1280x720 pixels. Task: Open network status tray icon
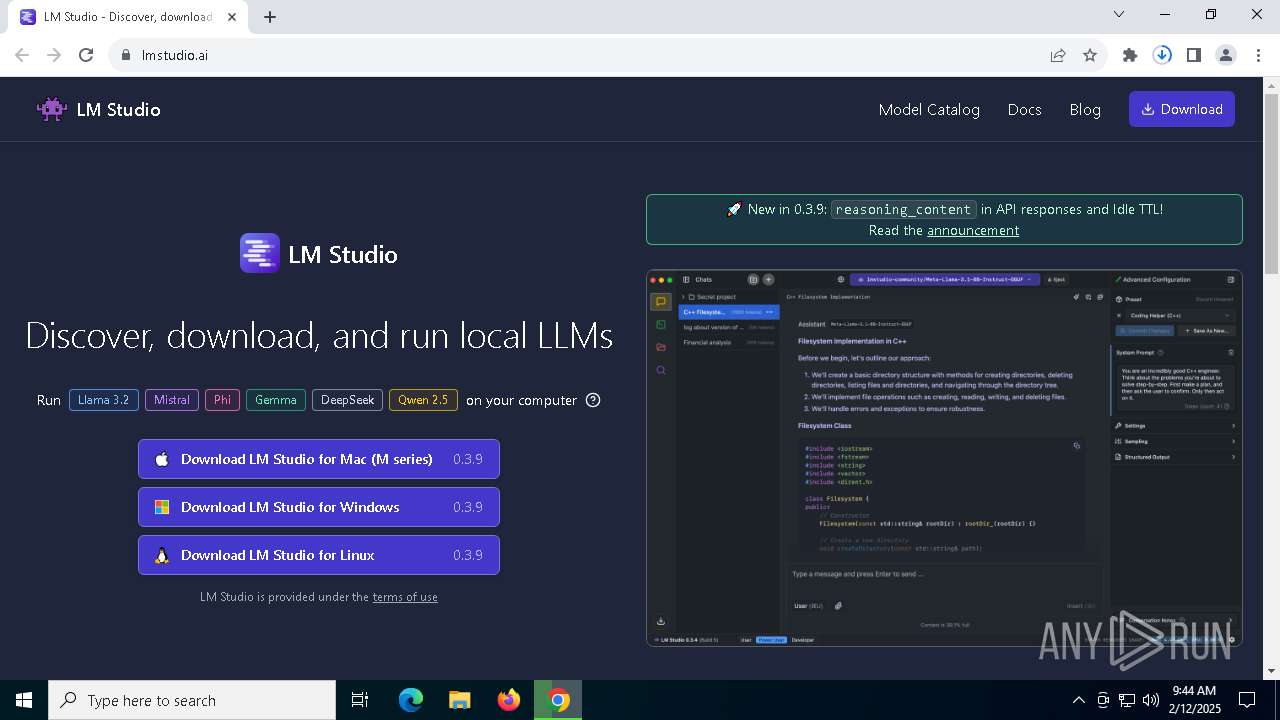[x=1127, y=700]
